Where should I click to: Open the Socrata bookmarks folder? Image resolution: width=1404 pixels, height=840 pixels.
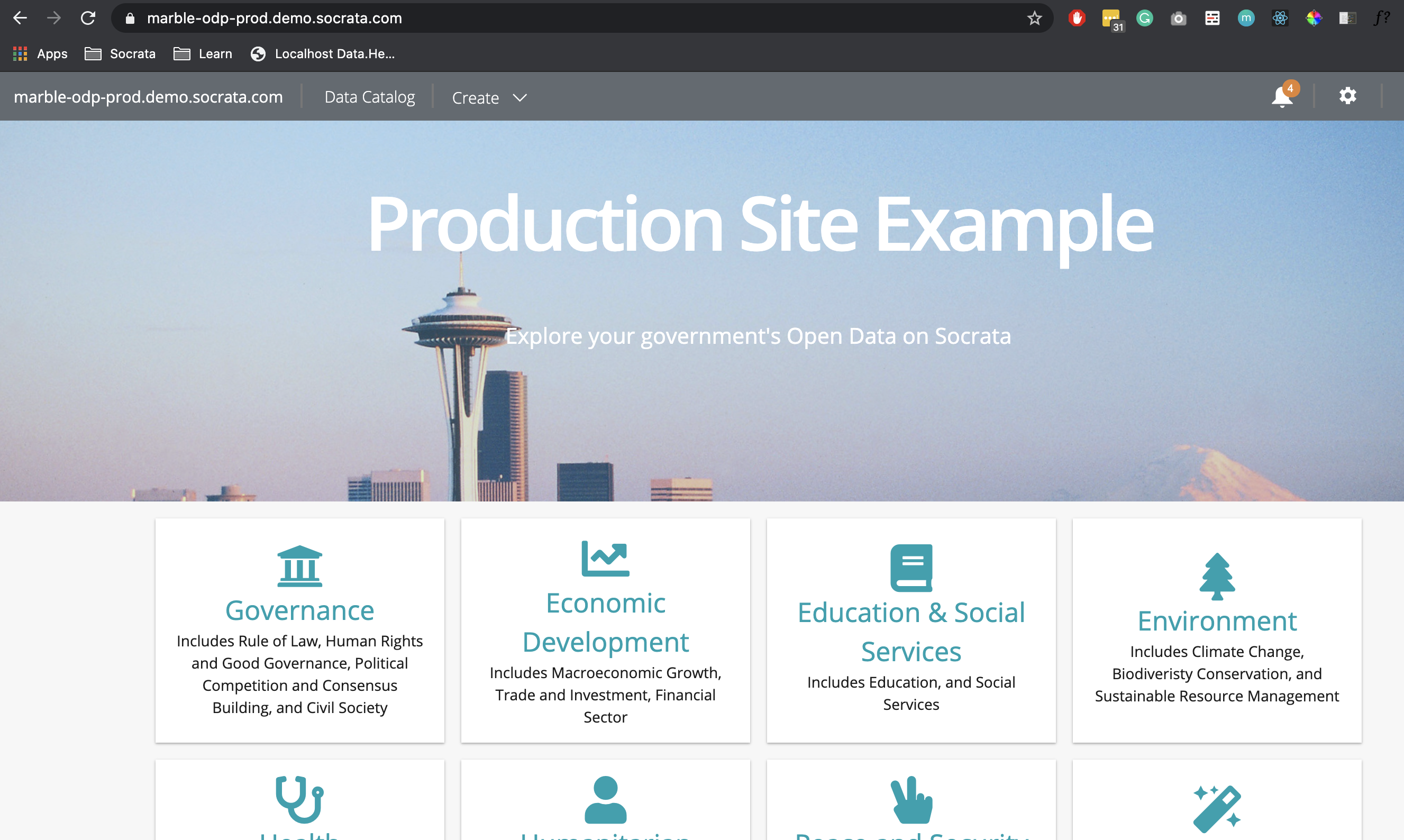pos(120,54)
